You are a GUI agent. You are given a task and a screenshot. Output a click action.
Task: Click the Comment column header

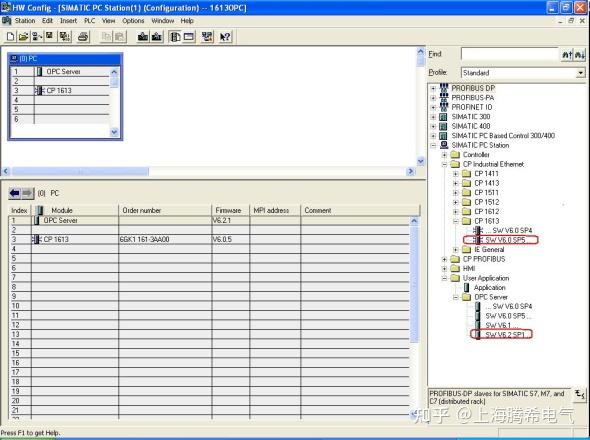pos(360,210)
